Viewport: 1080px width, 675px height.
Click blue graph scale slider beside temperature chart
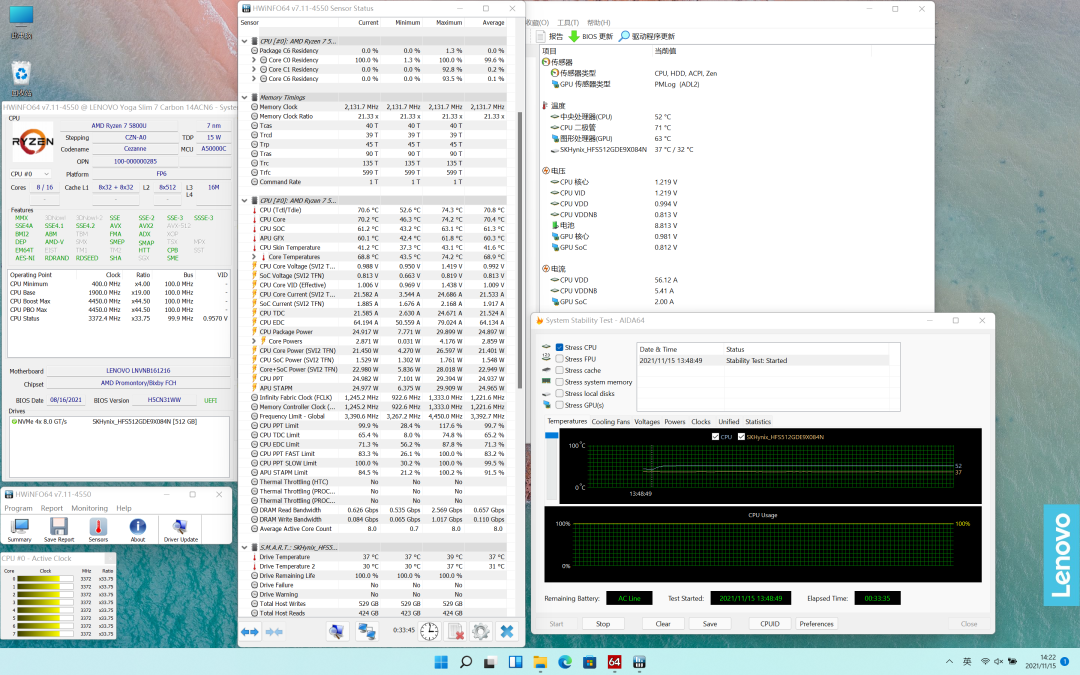551,435
